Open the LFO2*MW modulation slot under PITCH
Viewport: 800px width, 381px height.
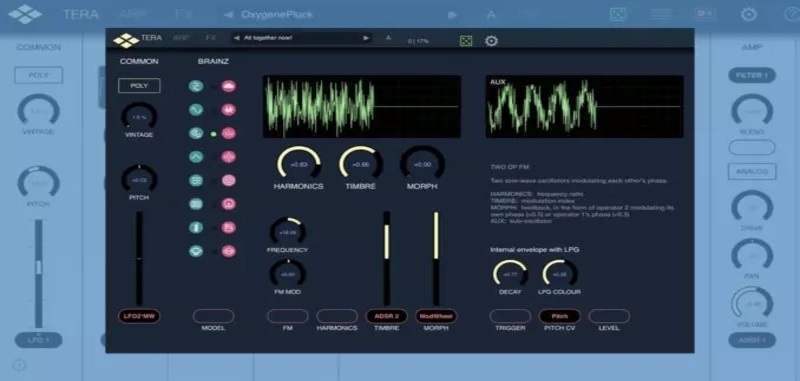click(139, 316)
